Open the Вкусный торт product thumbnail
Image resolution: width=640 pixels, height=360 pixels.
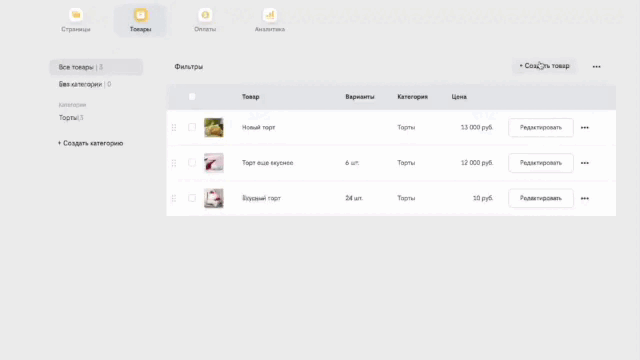click(x=214, y=198)
